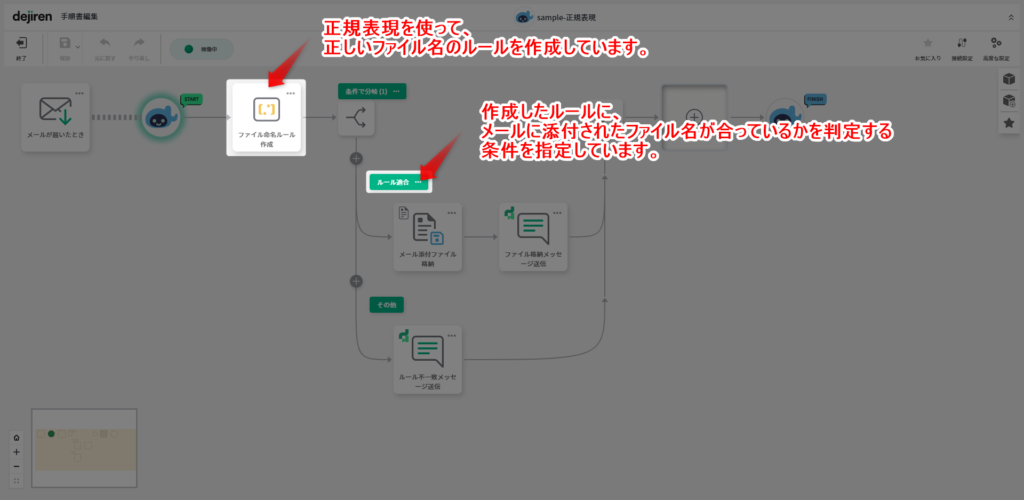Viewport: 1024px width, 500px height.
Task: Click the dejiren logo
Action: (32, 16)
